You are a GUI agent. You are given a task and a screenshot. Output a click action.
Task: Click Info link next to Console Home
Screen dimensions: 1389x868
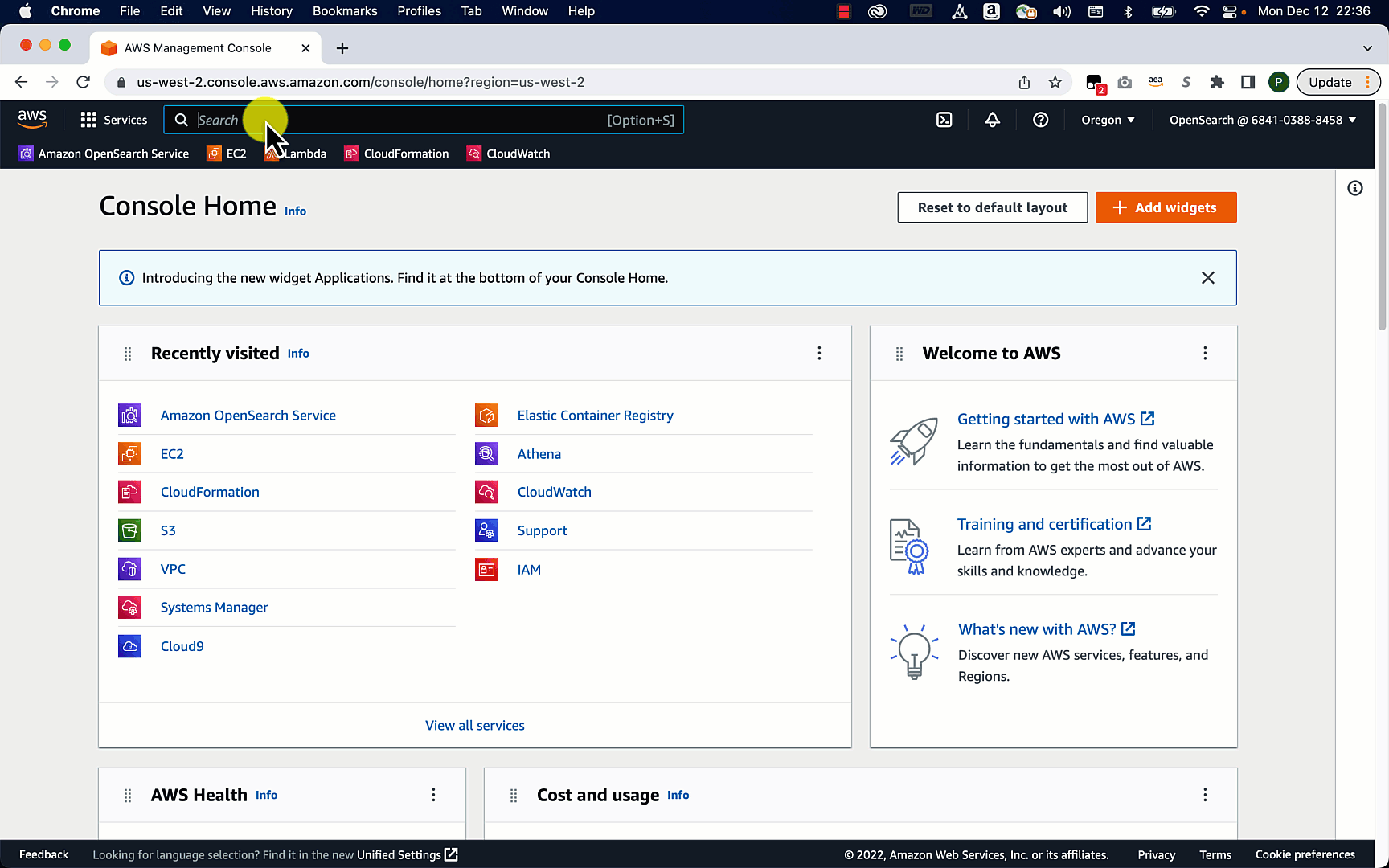click(x=295, y=211)
